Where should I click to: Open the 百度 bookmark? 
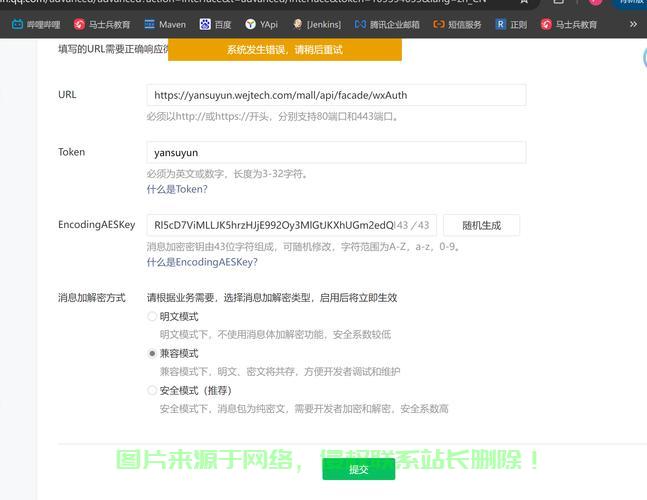pyautogui.click(x=215, y=25)
